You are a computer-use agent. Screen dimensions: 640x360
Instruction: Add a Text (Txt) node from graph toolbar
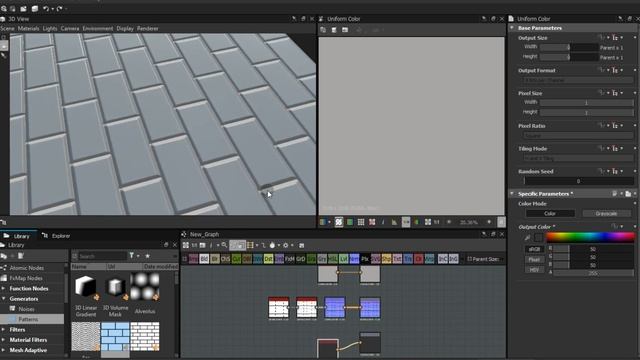pos(397,259)
